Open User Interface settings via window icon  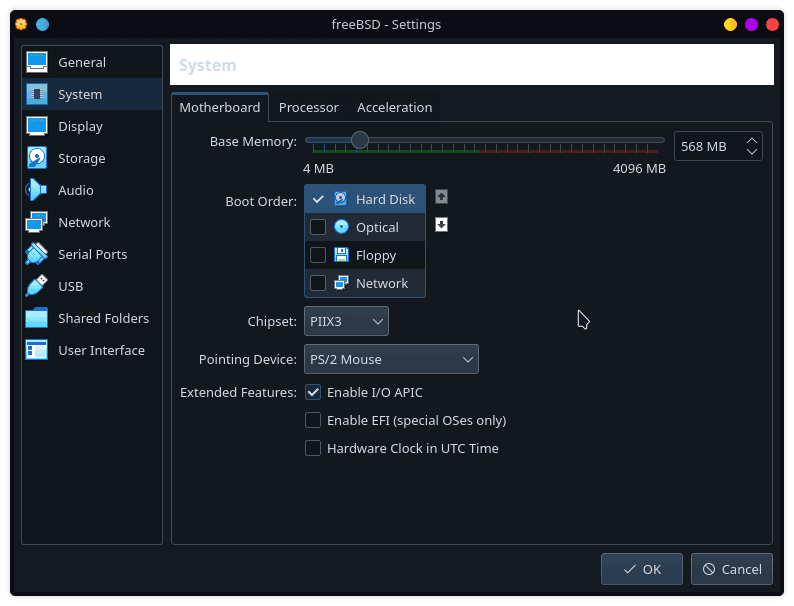point(37,350)
